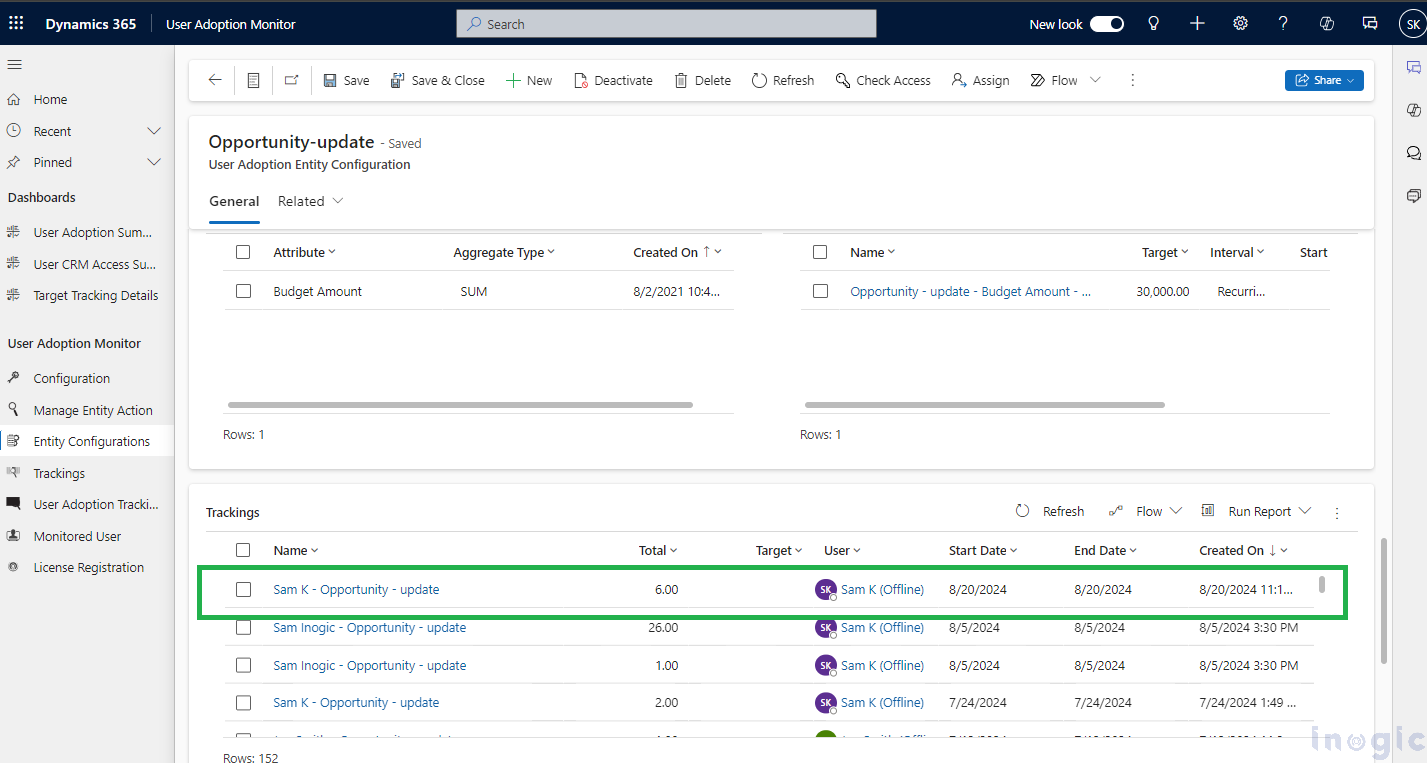
Task: Open Opportunity - update - Budget Amount link
Action: [970, 291]
